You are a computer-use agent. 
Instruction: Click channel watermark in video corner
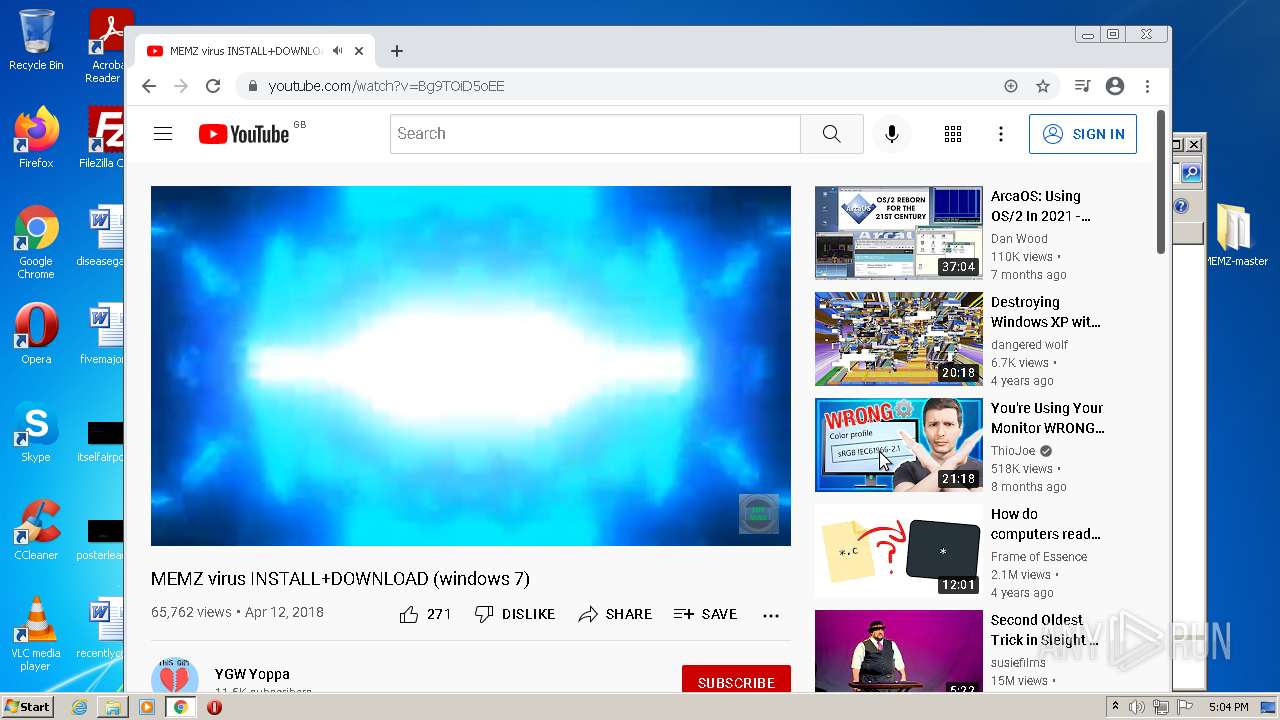click(x=759, y=514)
